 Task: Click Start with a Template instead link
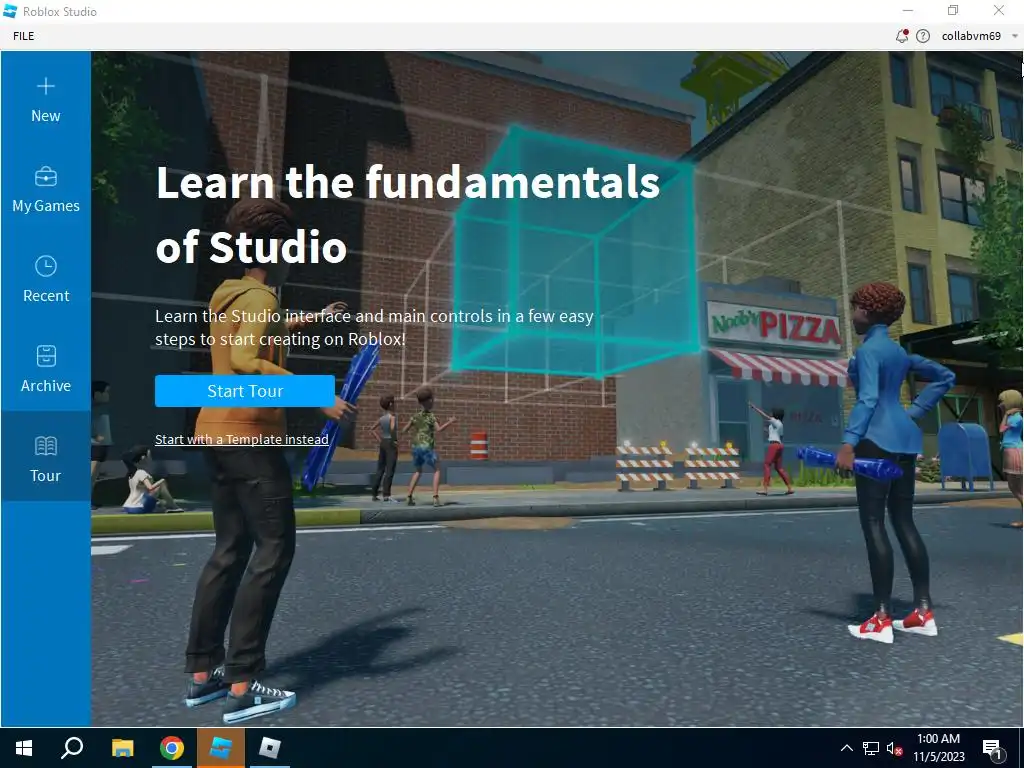[x=242, y=440]
